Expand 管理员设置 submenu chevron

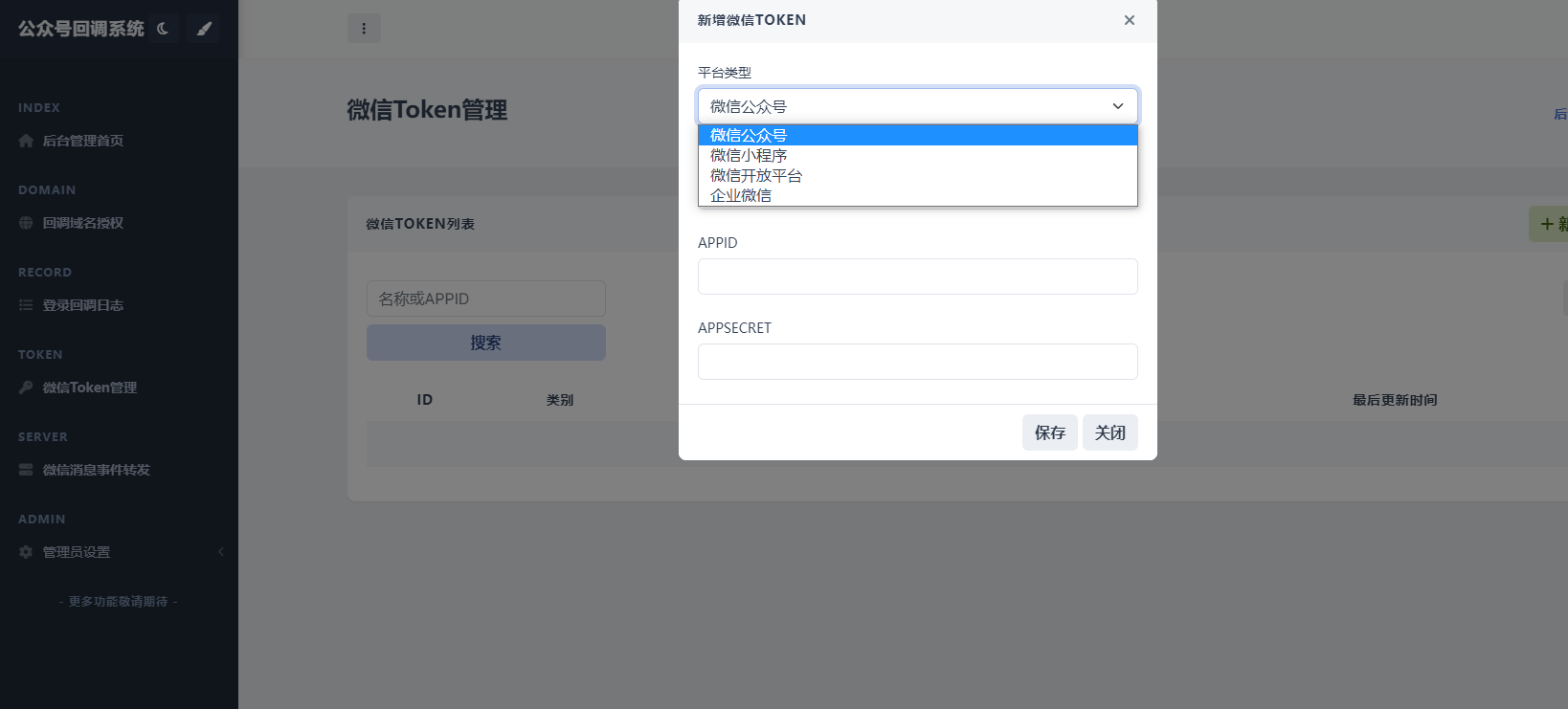coord(221,552)
